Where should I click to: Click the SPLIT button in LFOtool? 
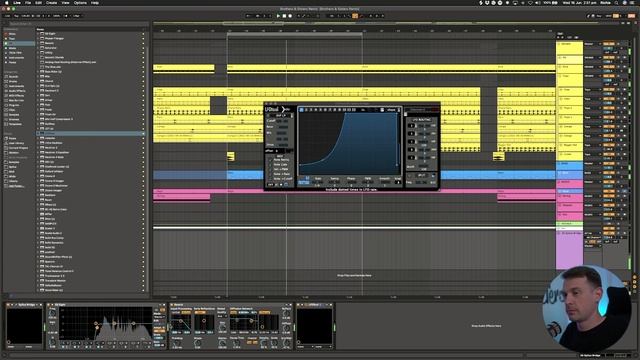[x=421, y=176]
